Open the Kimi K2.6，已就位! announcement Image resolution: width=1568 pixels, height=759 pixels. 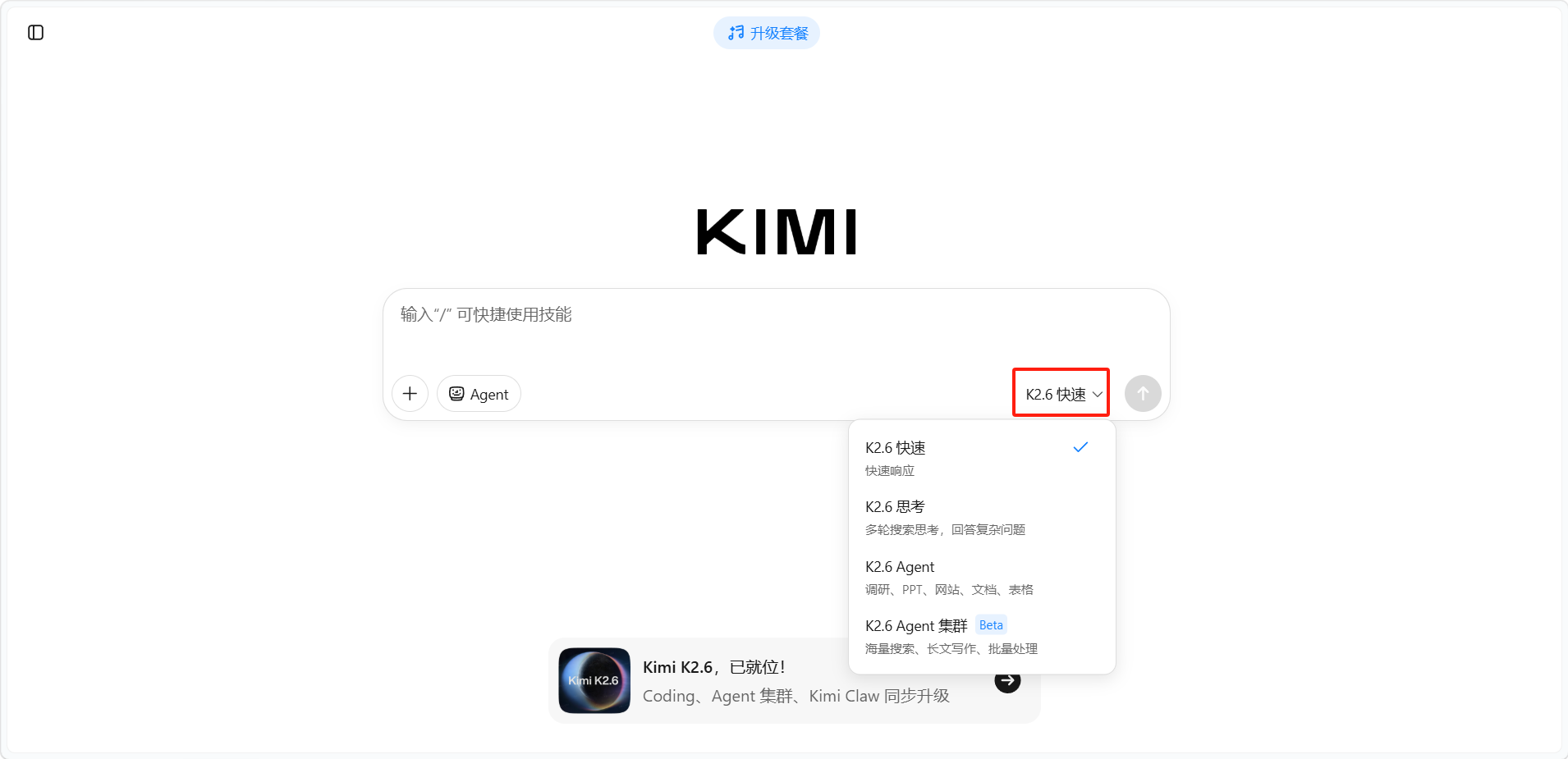714,667
